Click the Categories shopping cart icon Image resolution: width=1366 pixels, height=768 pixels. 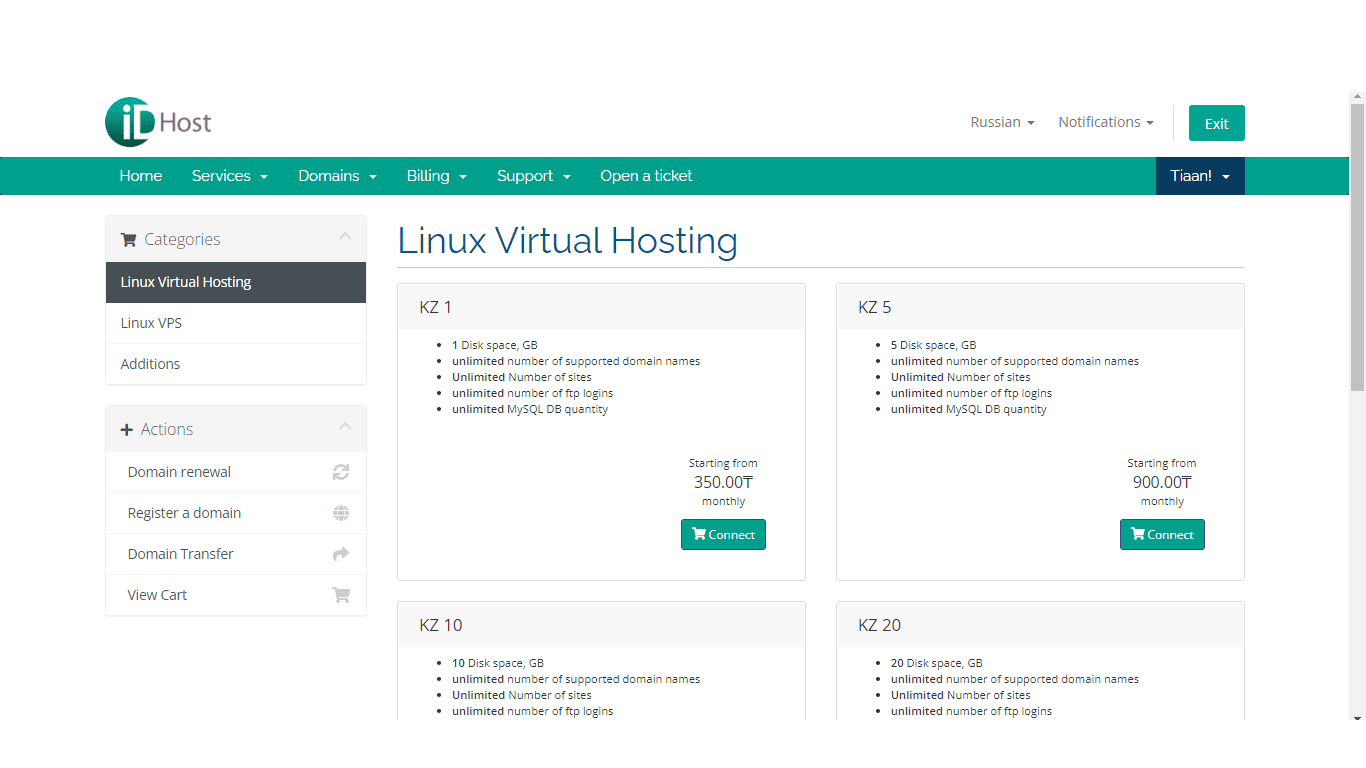[128, 239]
